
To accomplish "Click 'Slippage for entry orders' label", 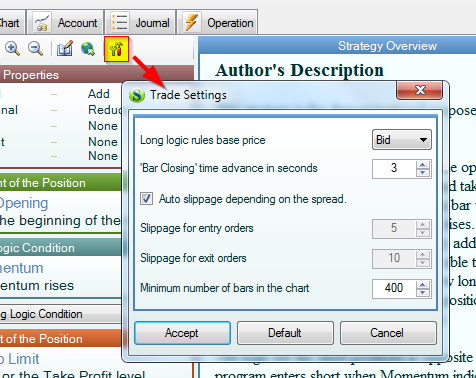I will [197, 228].
